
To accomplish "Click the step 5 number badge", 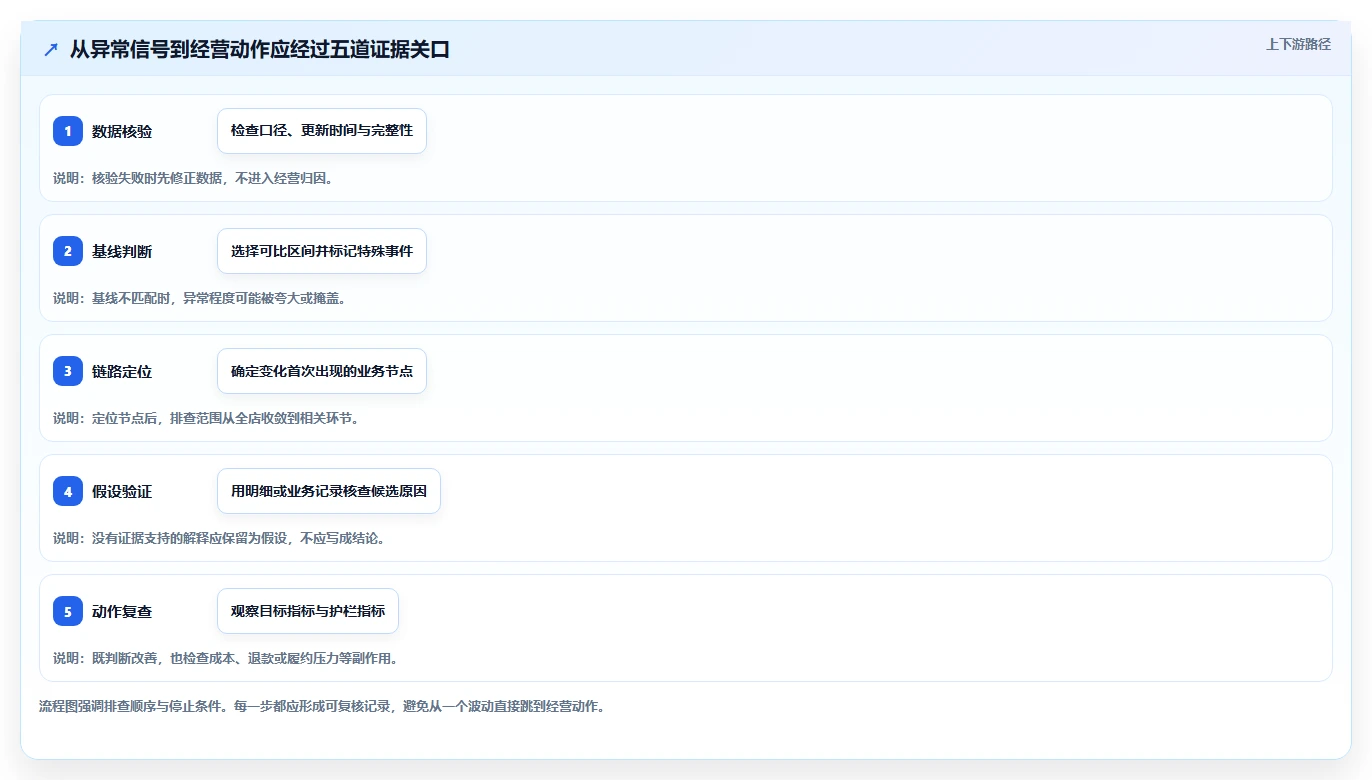I will pos(68,611).
